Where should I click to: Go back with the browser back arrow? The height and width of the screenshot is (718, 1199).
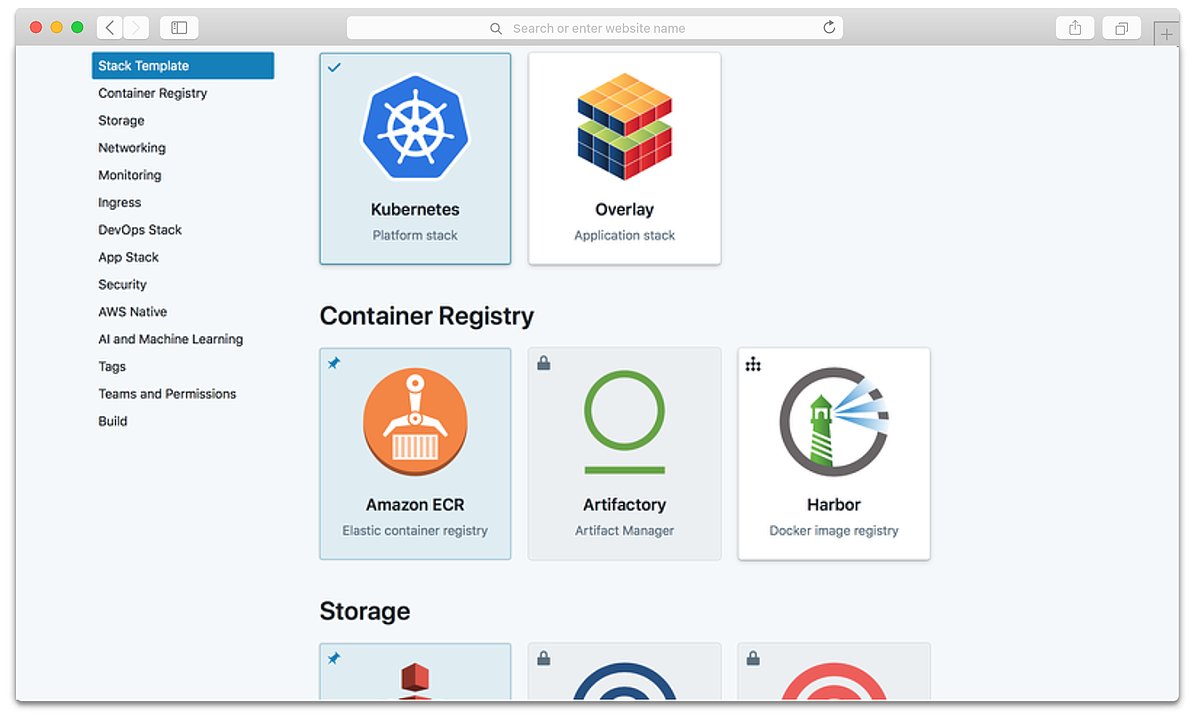[x=110, y=28]
